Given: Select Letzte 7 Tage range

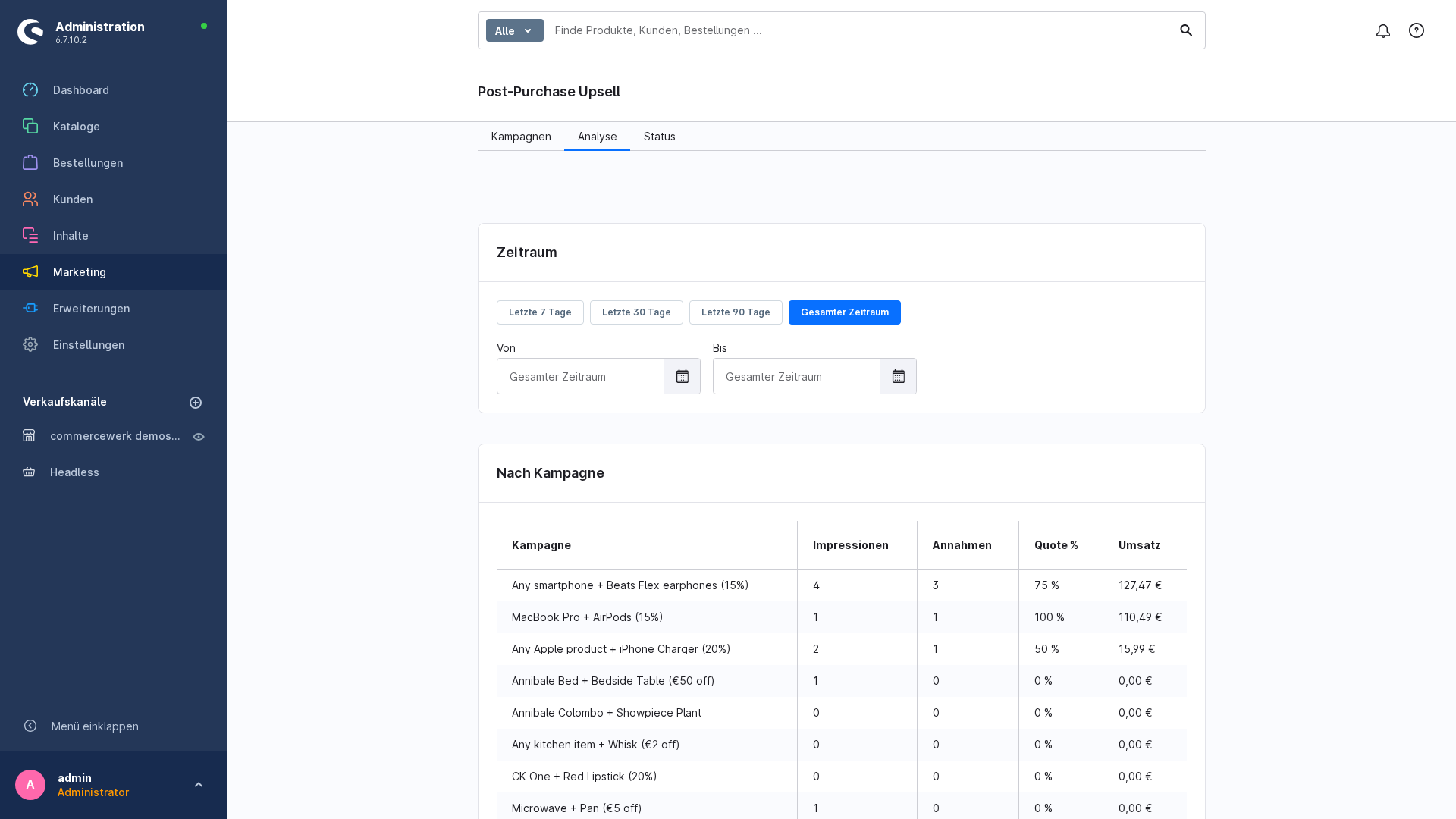Looking at the screenshot, I should pos(540,312).
